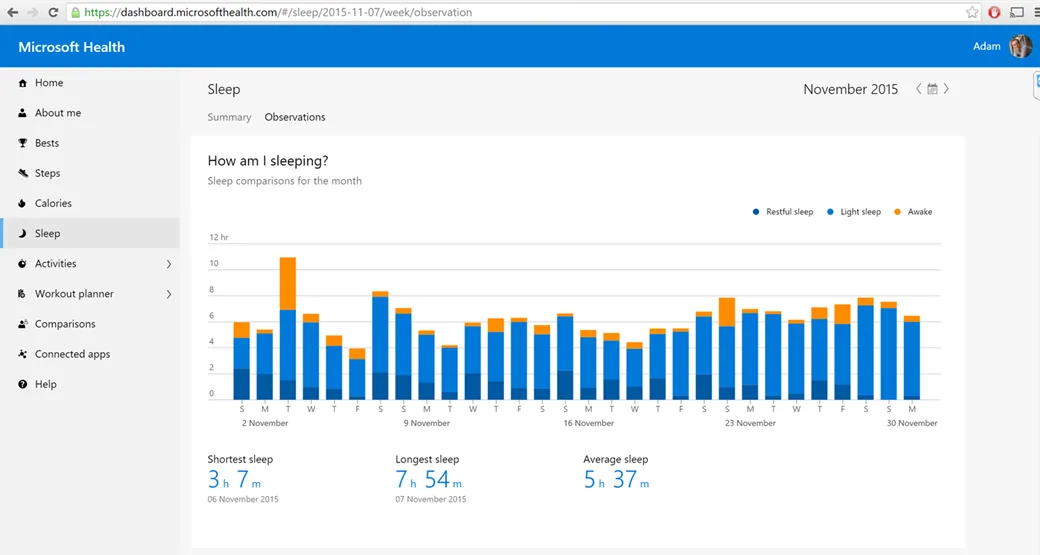This screenshot has height=555, width=1040.
Task: Click 'Sleep comparisons for the month' subtitle
Action: [x=285, y=181]
